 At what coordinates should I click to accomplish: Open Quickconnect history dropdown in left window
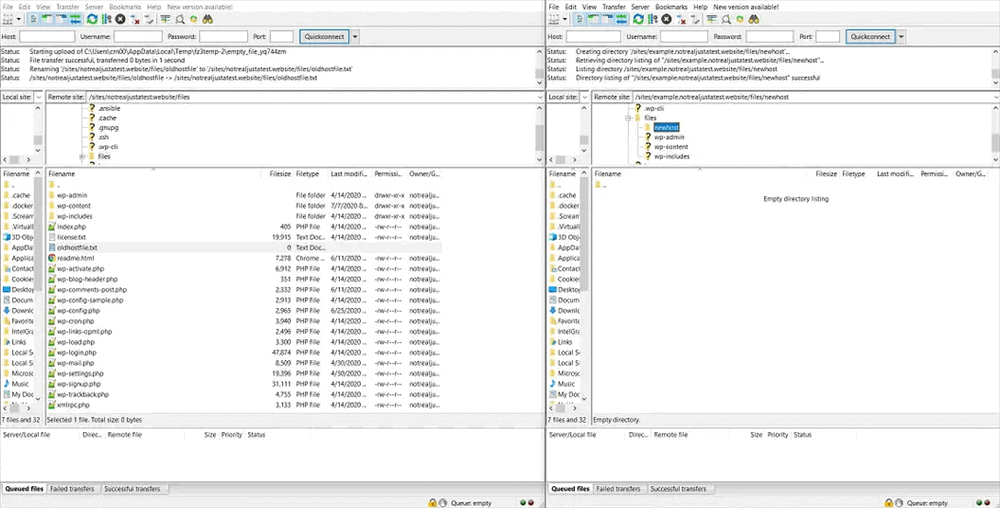(x=355, y=36)
